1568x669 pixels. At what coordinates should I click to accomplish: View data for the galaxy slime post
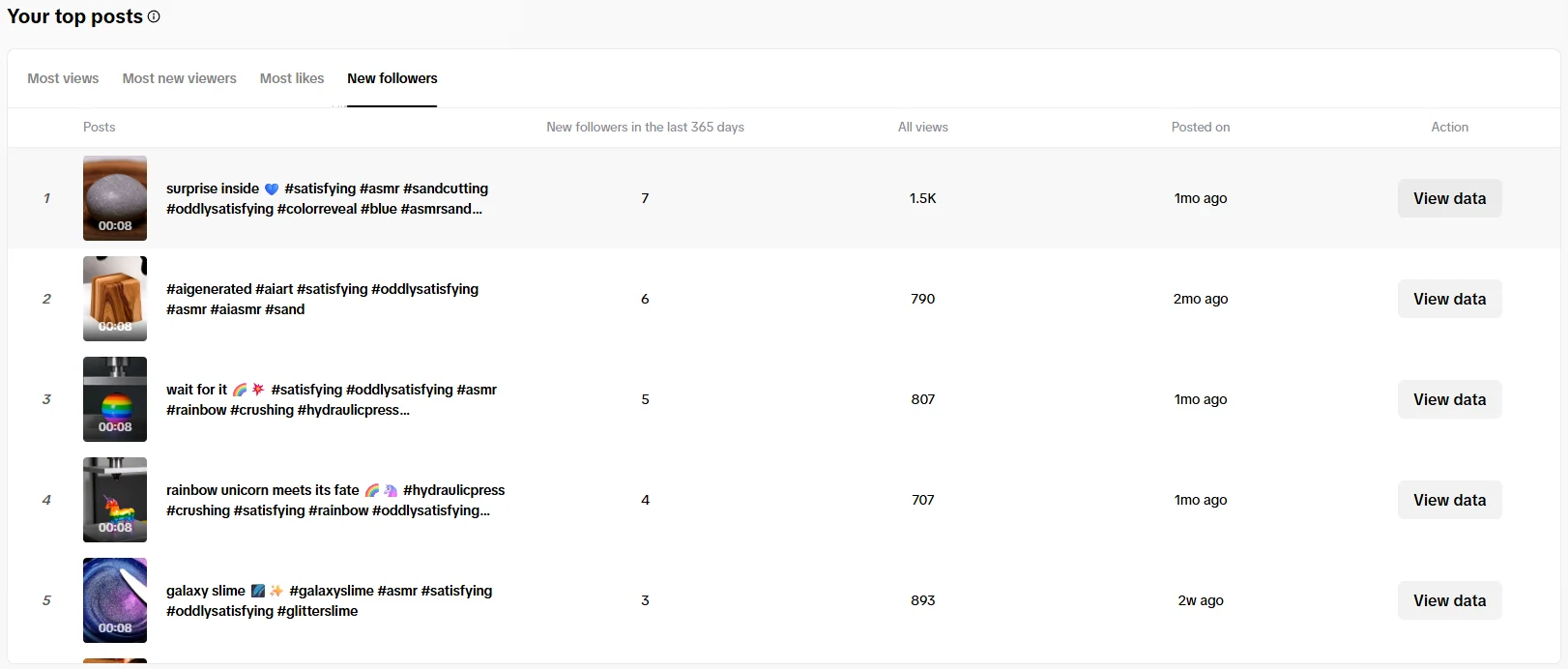pos(1449,600)
